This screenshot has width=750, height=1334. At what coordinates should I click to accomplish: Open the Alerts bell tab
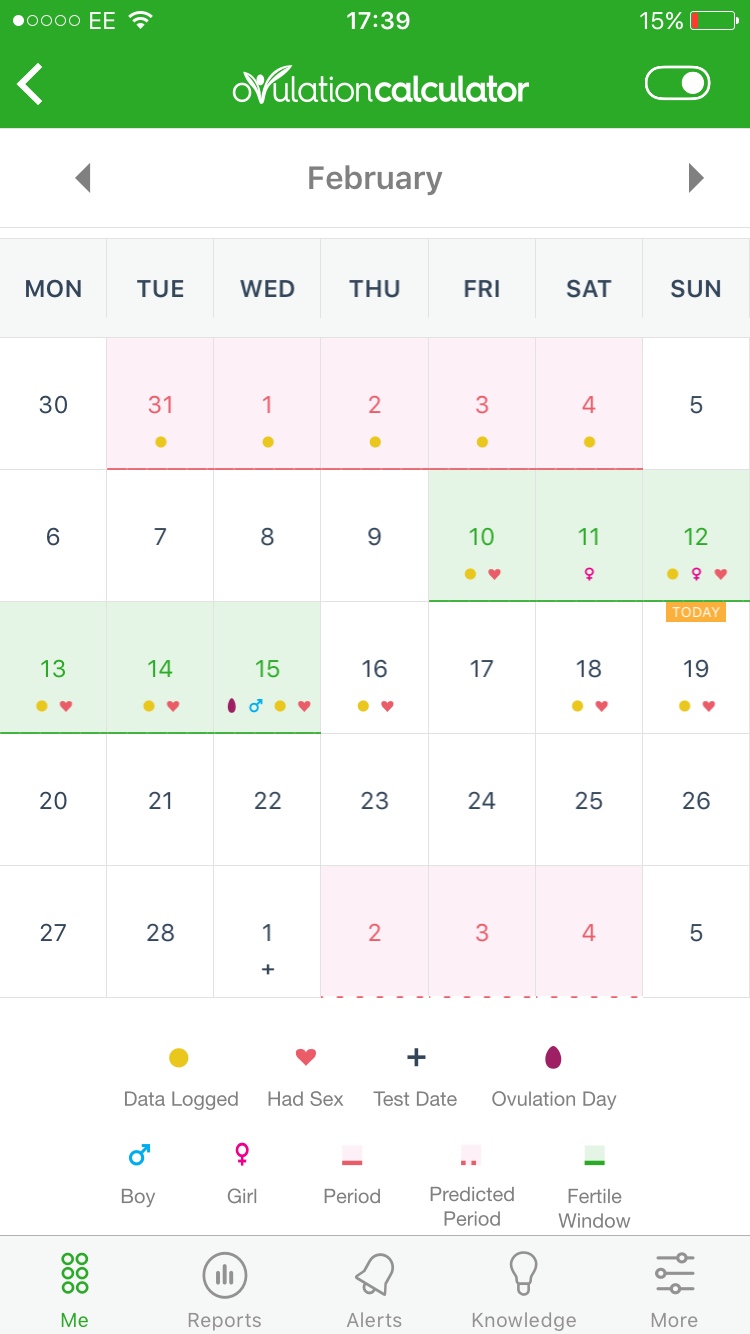(x=375, y=1290)
